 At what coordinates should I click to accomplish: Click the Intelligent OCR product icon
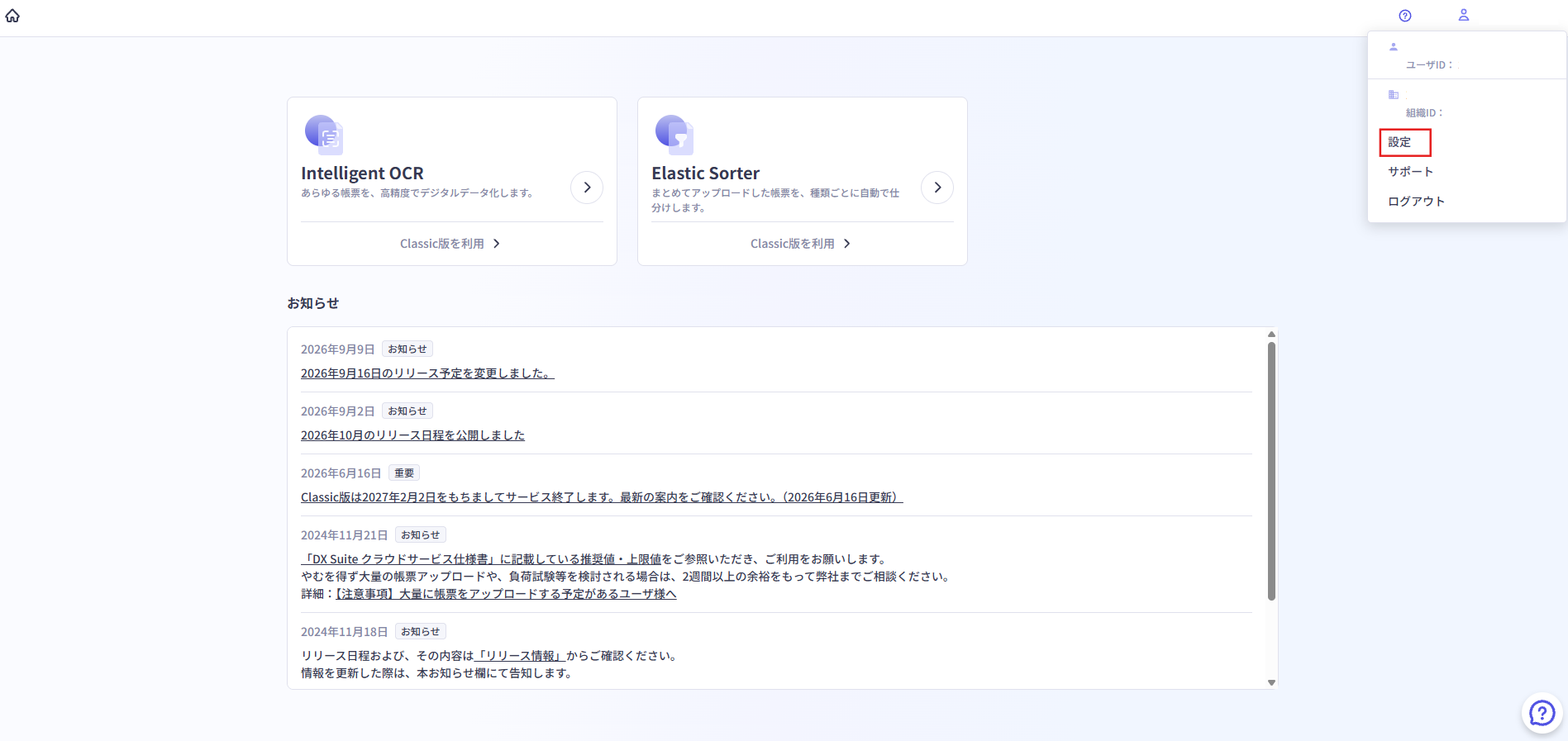324,135
